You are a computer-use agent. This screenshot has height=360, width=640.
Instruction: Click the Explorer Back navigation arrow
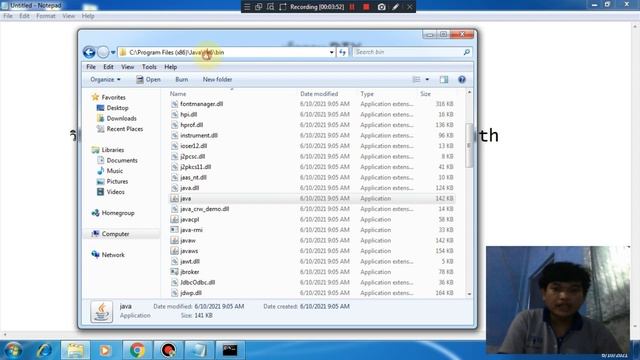pyautogui.click(x=89, y=52)
